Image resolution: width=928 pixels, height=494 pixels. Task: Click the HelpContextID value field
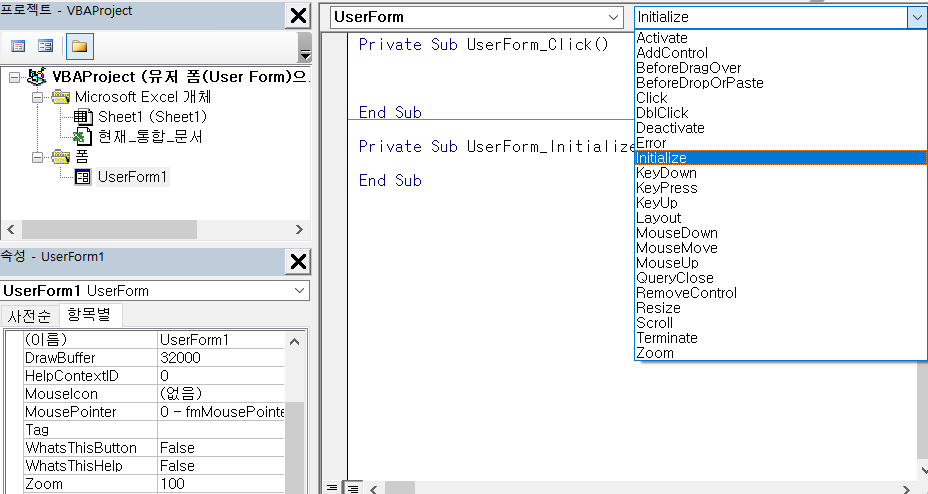pos(221,376)
